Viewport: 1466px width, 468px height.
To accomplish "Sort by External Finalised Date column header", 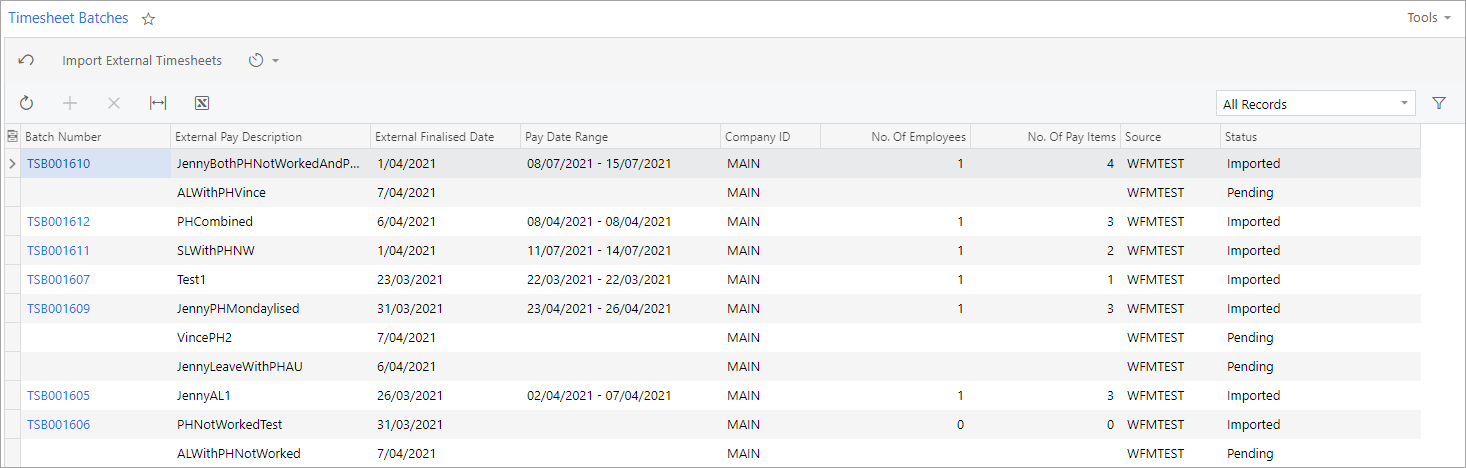I will 434,137.
